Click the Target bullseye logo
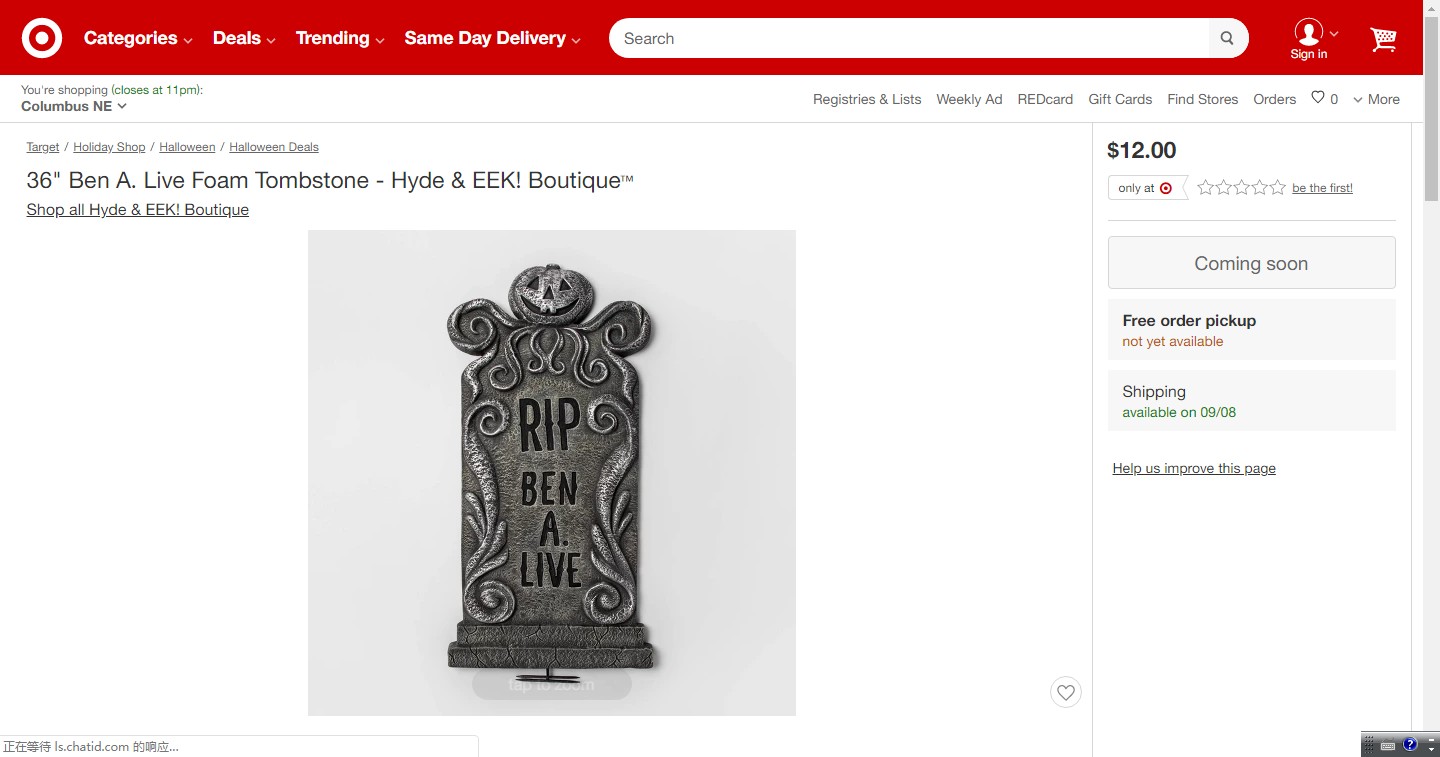This screenshot has height=757, width=1440. tap(42, 38)
